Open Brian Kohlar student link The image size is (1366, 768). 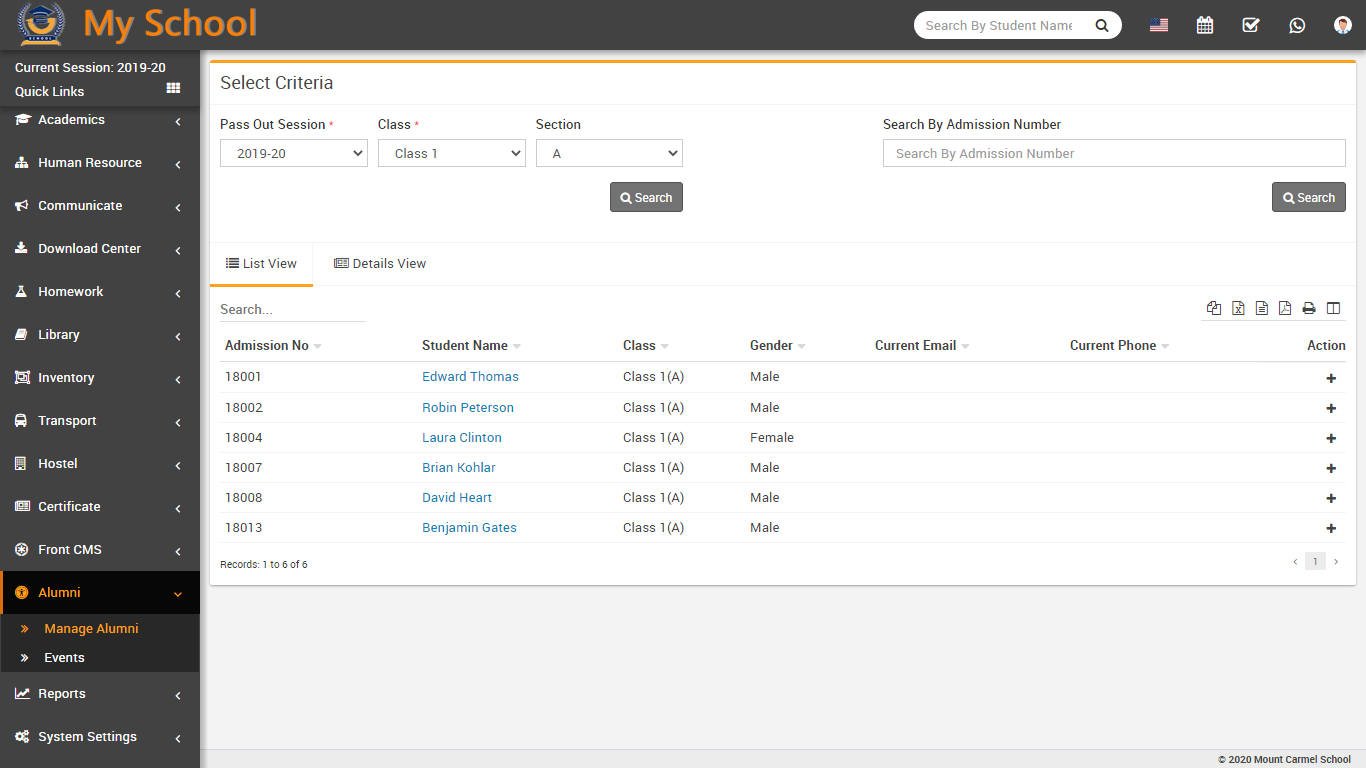point(459,467)
